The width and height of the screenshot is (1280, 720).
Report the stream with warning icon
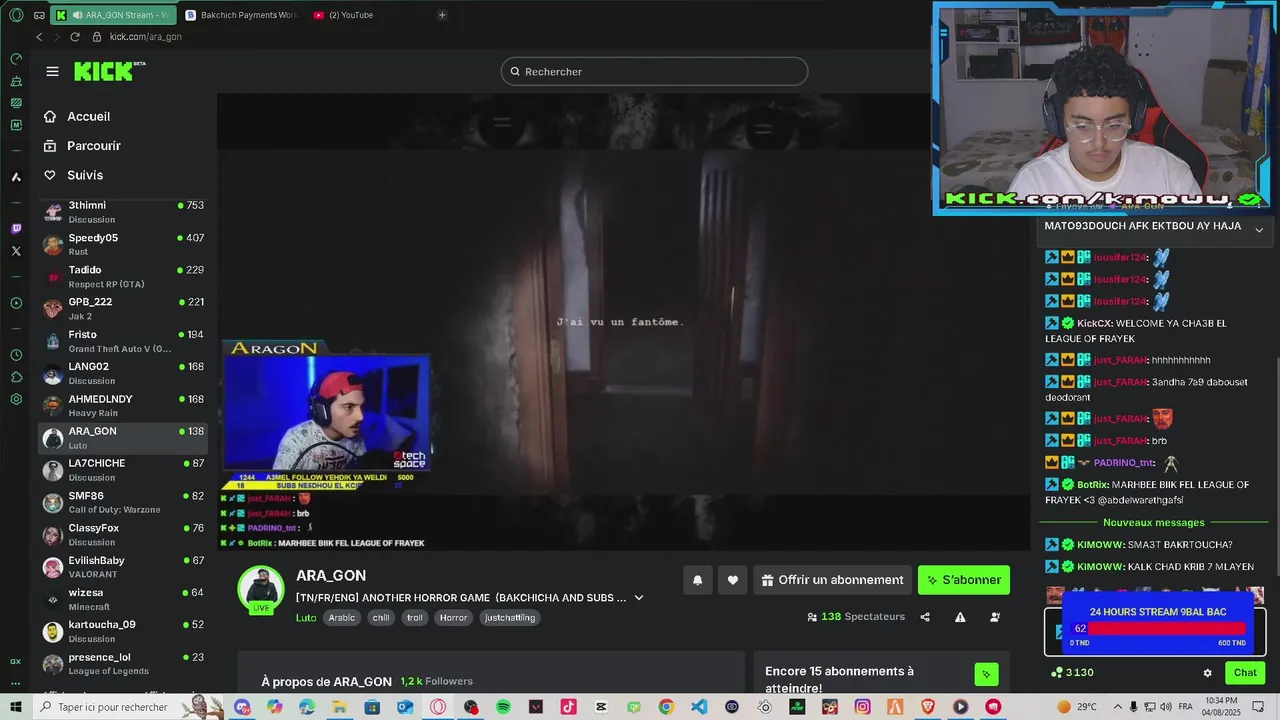coord(960,617)
